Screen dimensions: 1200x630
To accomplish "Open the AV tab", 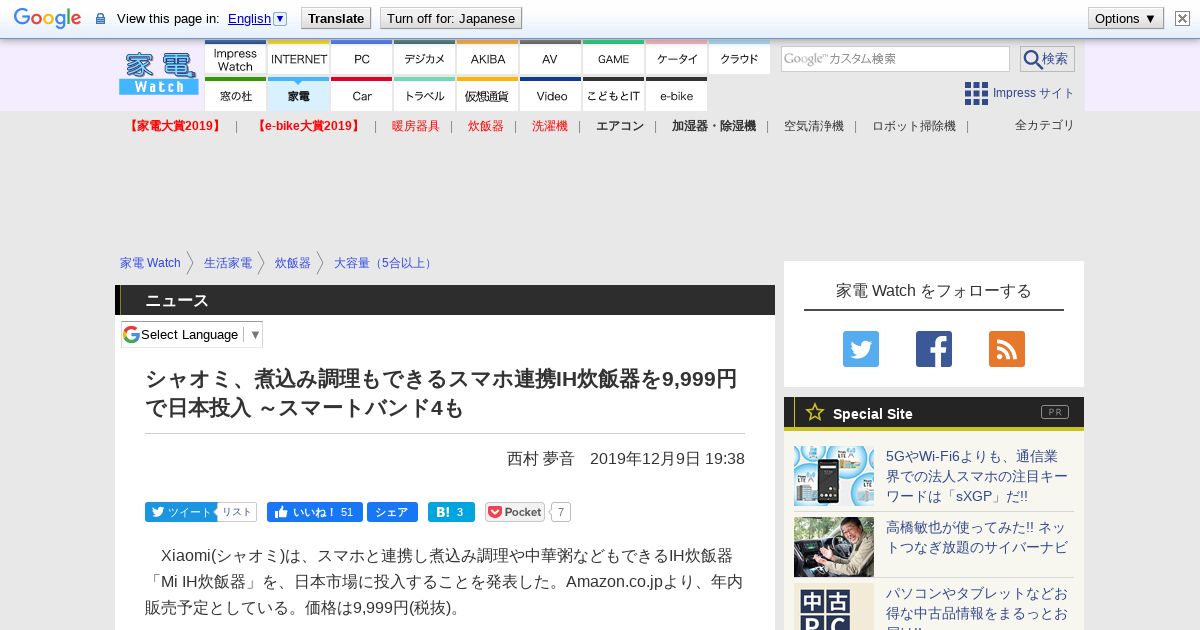I will (x=550, y=59).
